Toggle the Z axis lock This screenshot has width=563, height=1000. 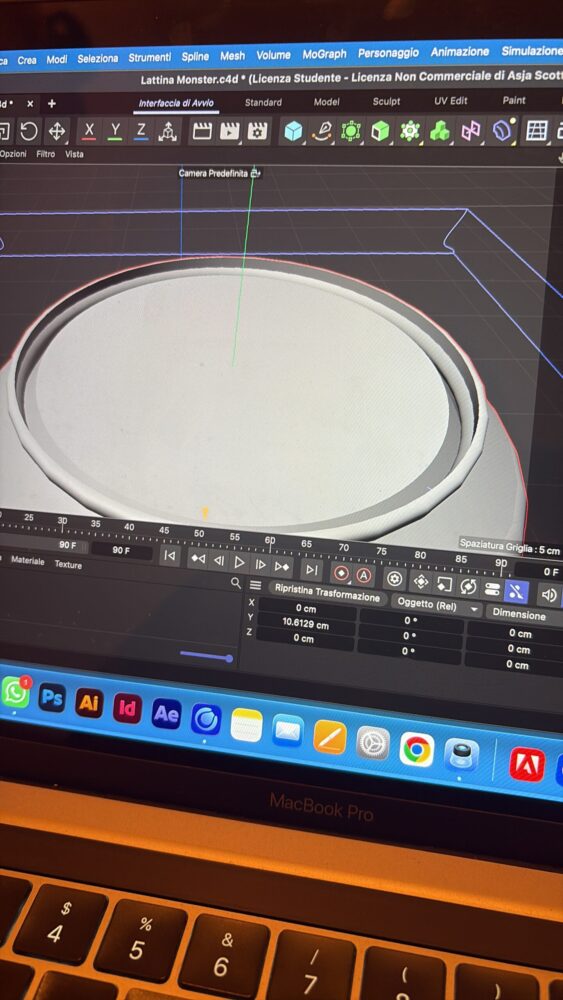coord(142,131)
